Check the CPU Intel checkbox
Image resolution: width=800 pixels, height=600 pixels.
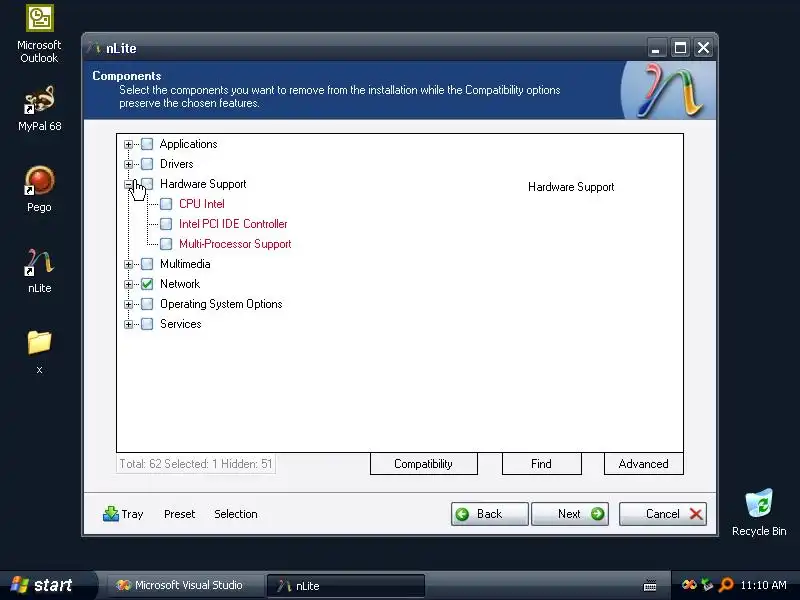166,204
